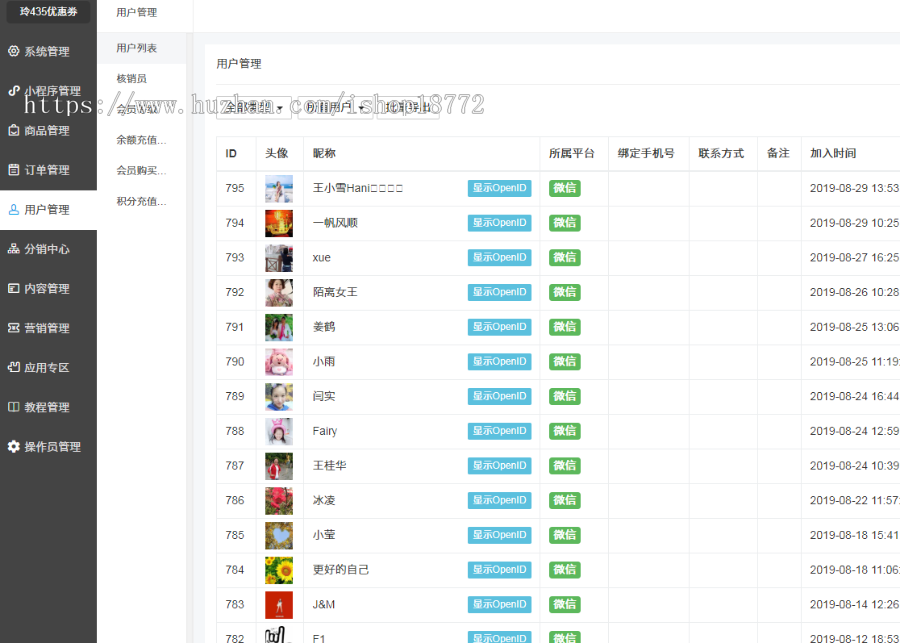Select 会员等级 in the submenu
This screenshot has height=643, width=900.
141,109
